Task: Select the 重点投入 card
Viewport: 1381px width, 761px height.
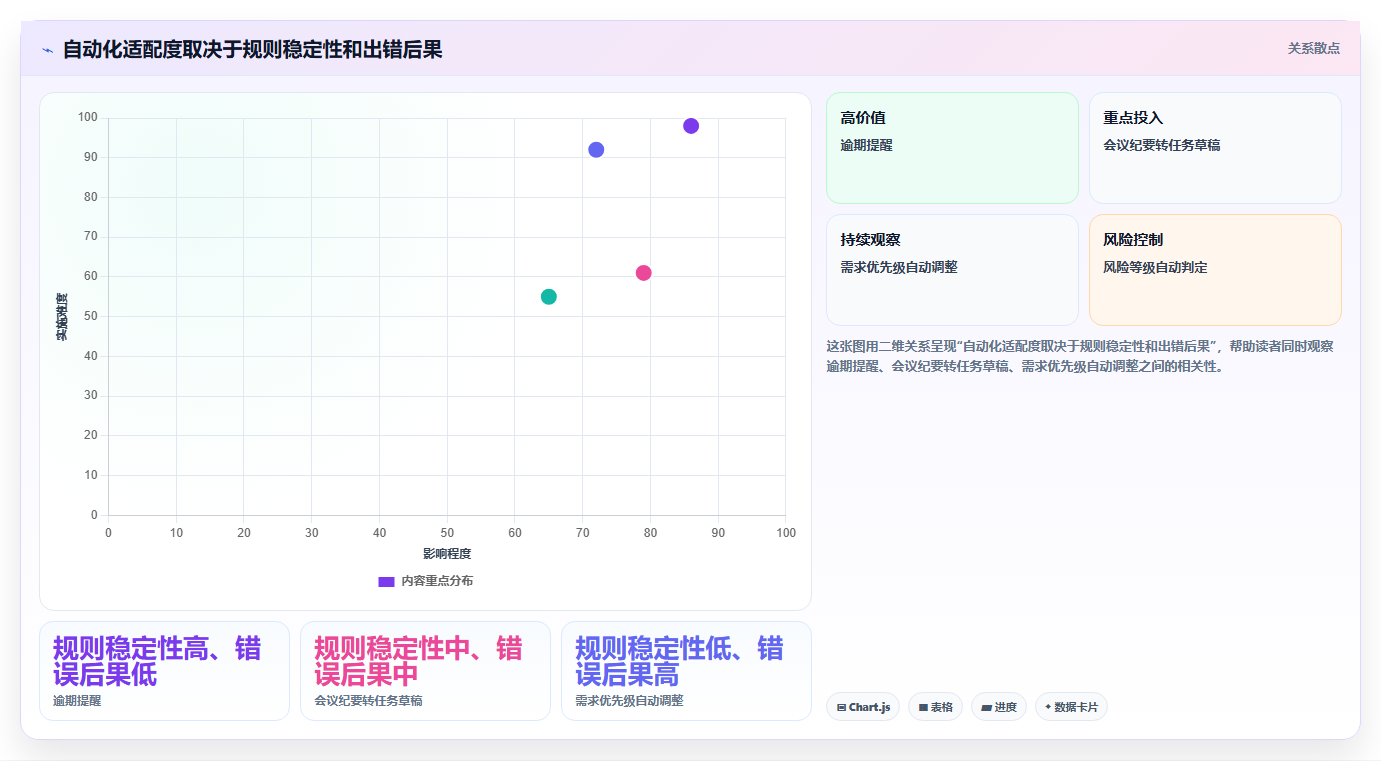Action: pyautogui.click(x=1215, y=148)
